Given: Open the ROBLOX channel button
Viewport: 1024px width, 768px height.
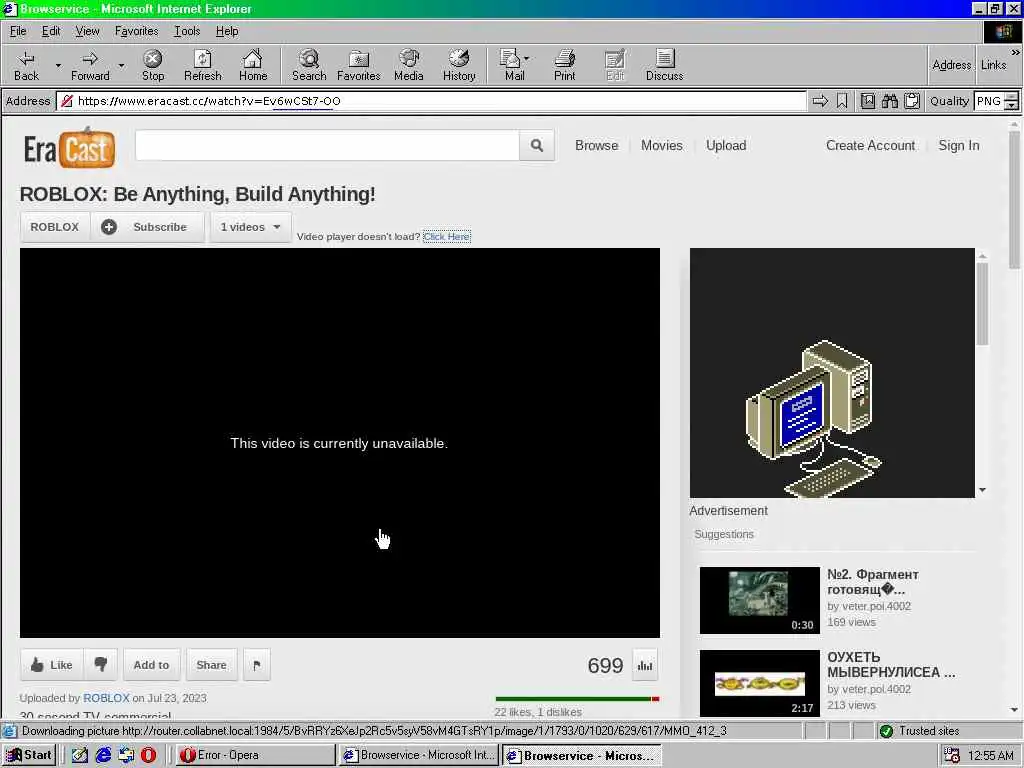Looking at the screenshot, I should [x=55, y=227].
